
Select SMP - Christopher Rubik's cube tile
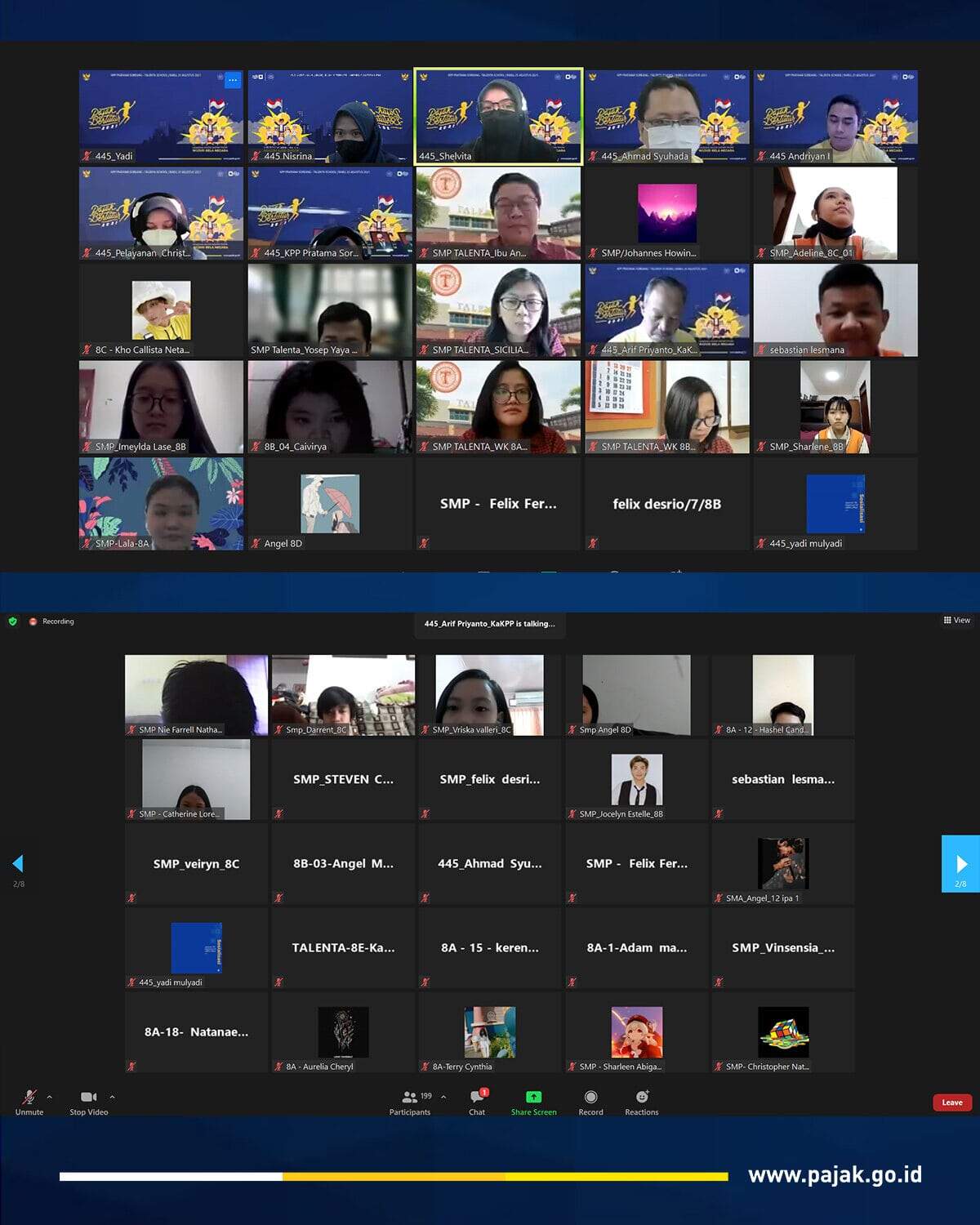coord(783,1032)
